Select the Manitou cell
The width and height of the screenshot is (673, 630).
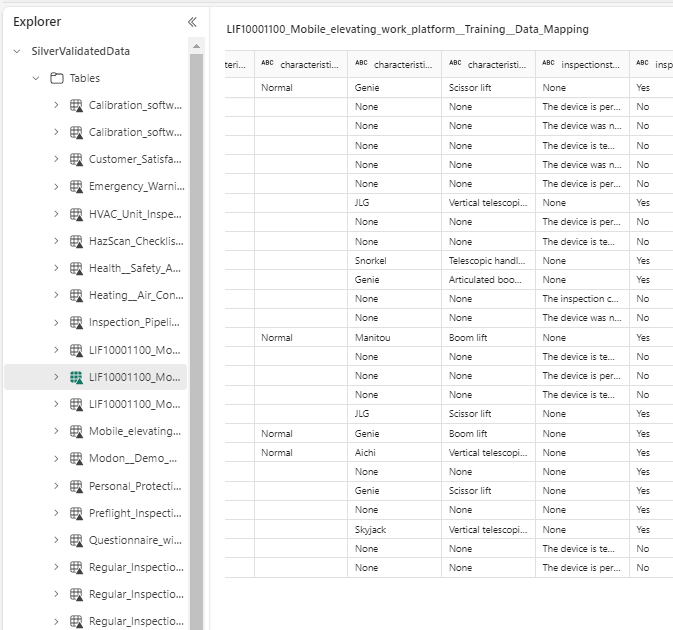[368, 338]
